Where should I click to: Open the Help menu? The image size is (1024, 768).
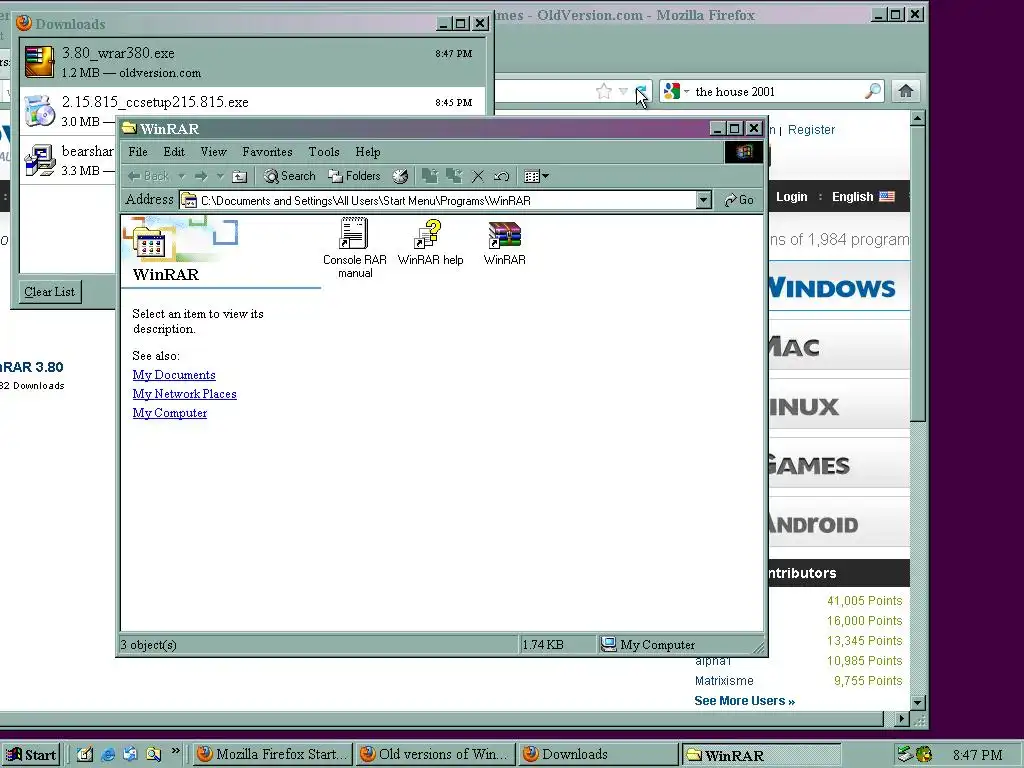[368, 152]
